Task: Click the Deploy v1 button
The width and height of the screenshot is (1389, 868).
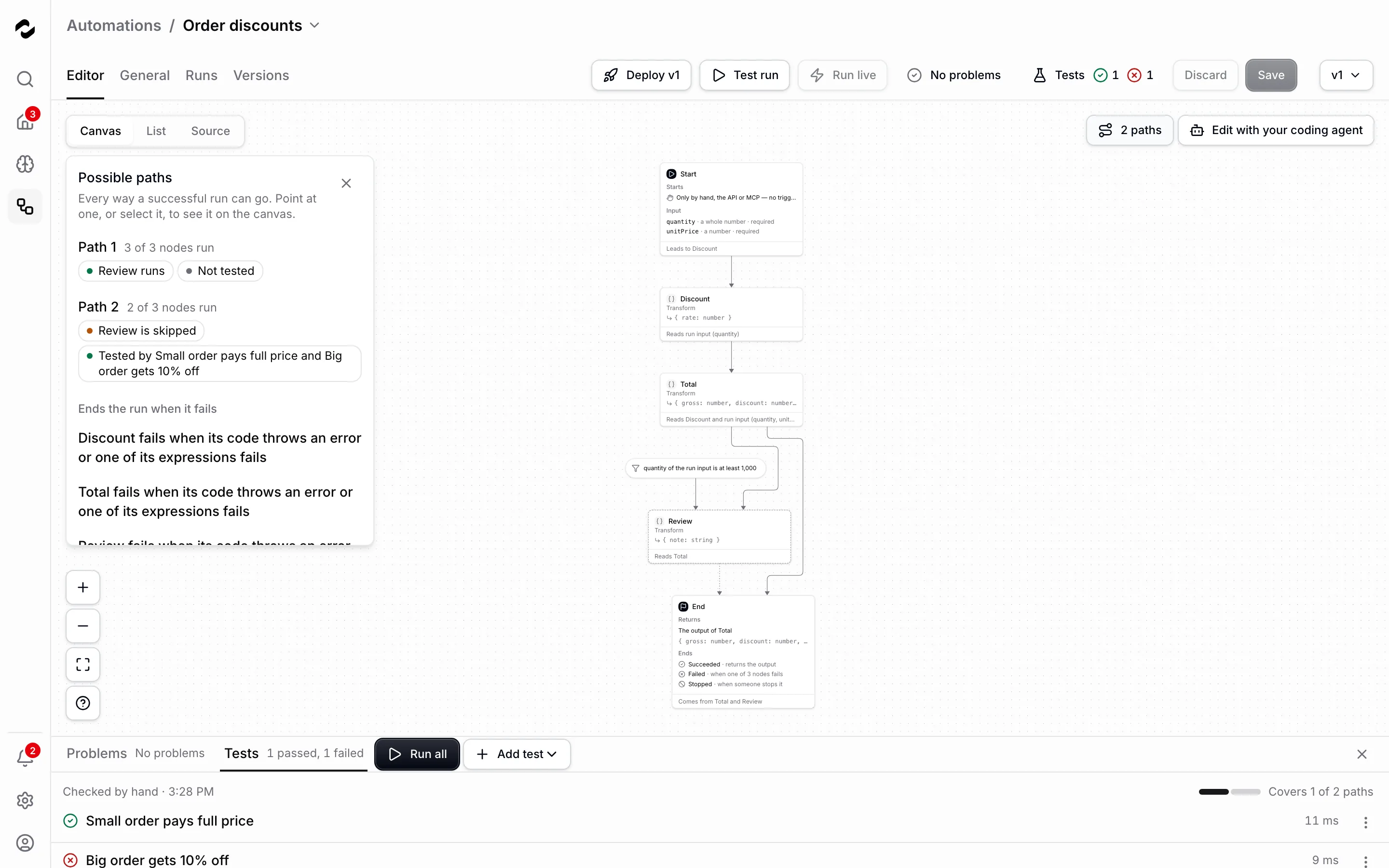Action: coord(641,75)
